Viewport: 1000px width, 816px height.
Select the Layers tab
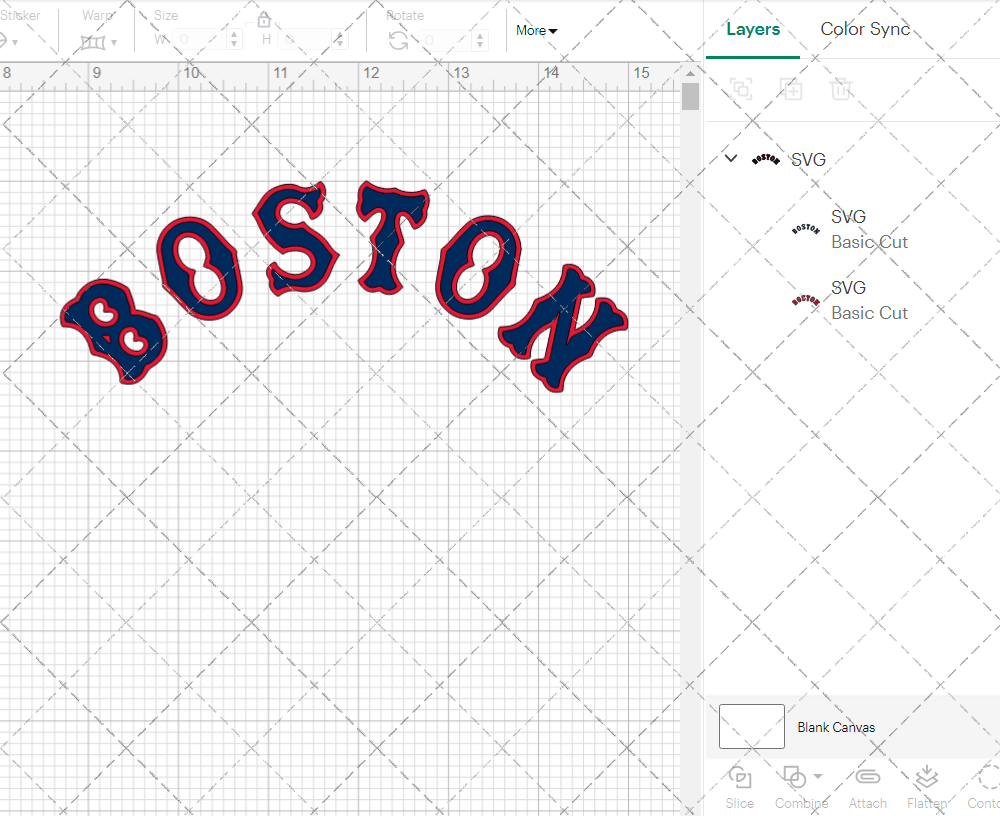coord(753,29)
